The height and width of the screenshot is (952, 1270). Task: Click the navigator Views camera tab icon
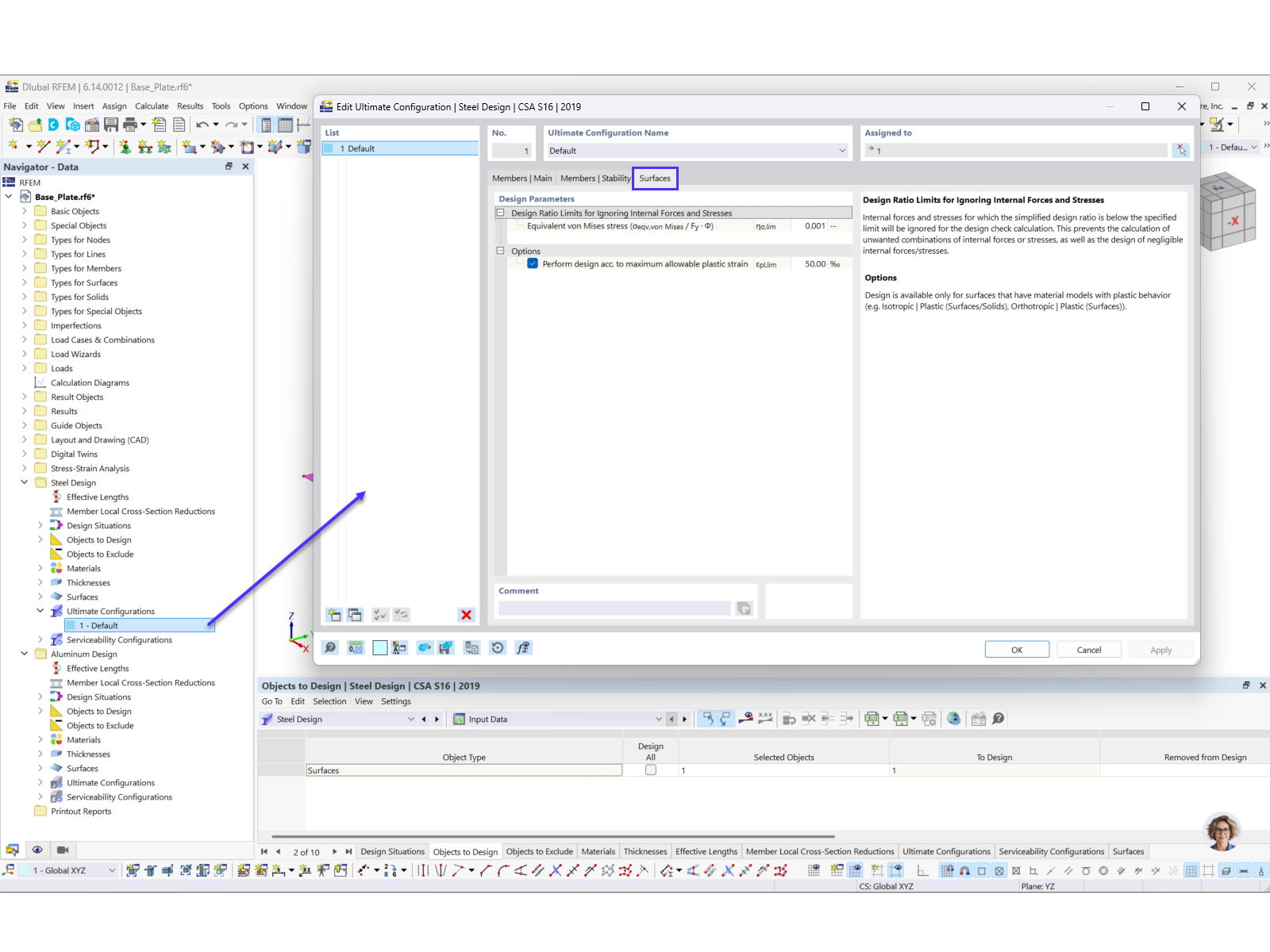[63, 850]
